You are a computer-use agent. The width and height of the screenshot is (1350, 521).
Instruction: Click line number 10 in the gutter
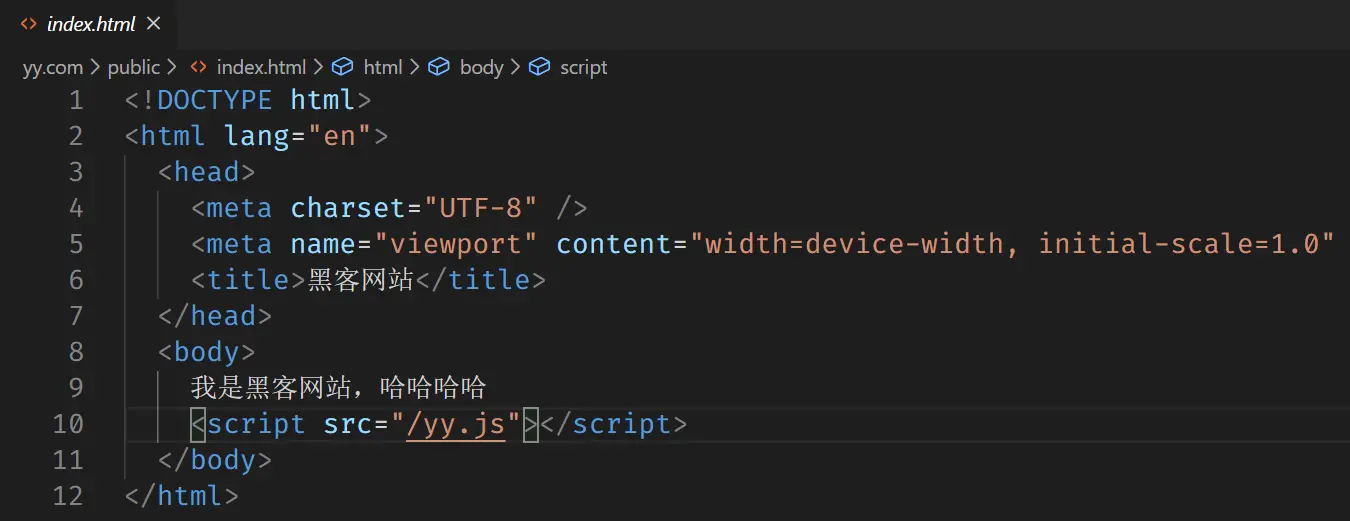pyautogui.click(x=68, y=424)
